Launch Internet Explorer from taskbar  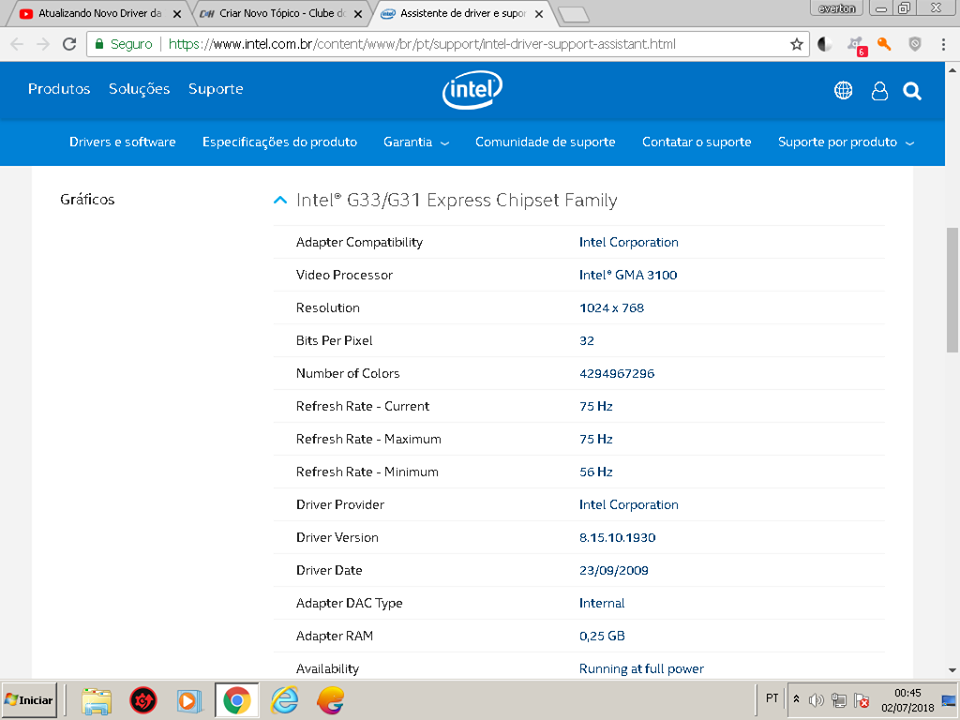285,700
